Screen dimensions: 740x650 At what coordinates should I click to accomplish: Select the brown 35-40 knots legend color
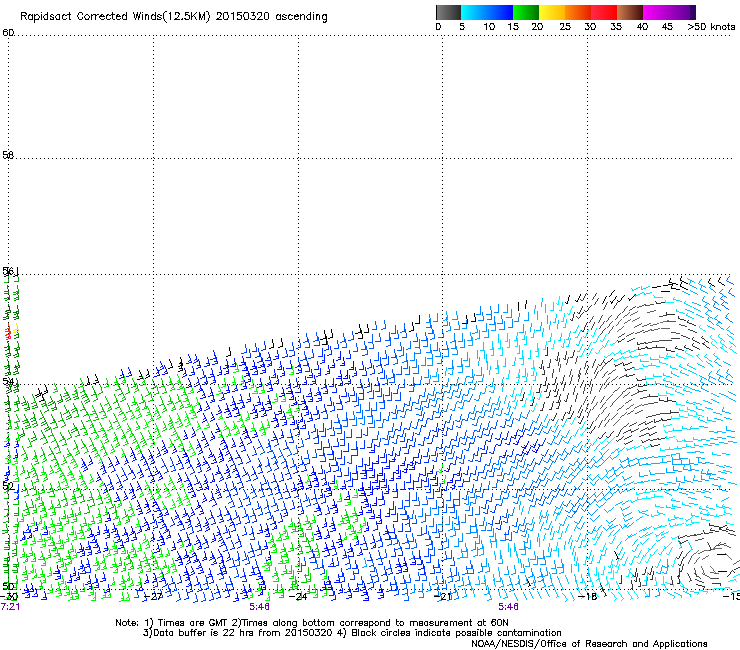(x=630, y=12)
